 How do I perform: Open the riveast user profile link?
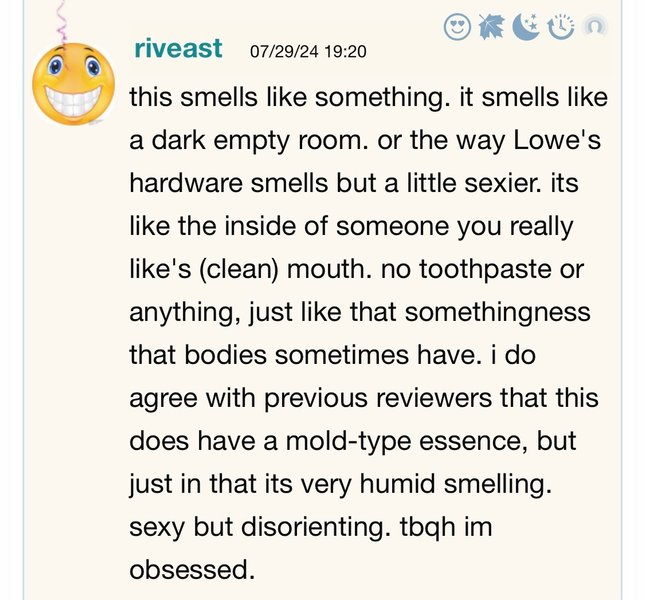(x=178, y=49)
